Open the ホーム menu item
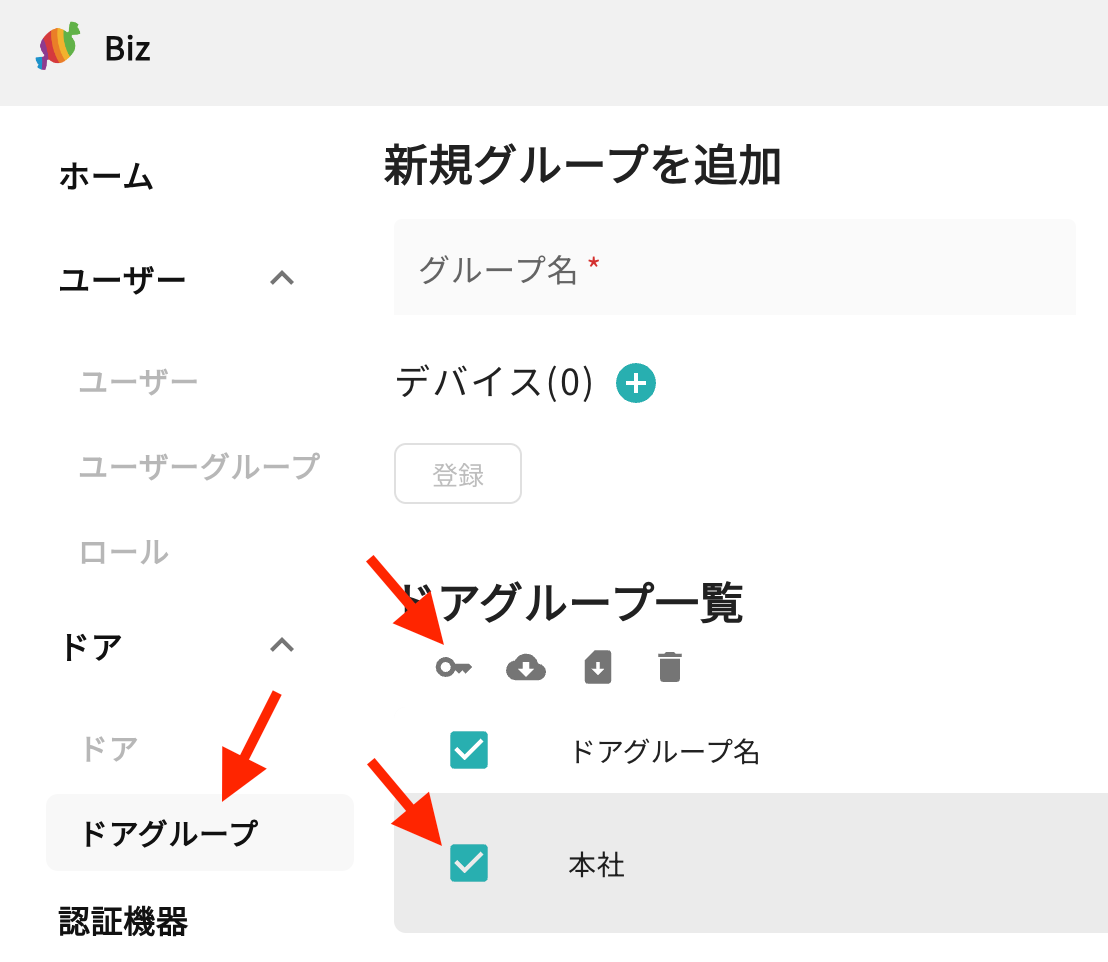This screenshot has height=962, width=1108. point(106,176)
